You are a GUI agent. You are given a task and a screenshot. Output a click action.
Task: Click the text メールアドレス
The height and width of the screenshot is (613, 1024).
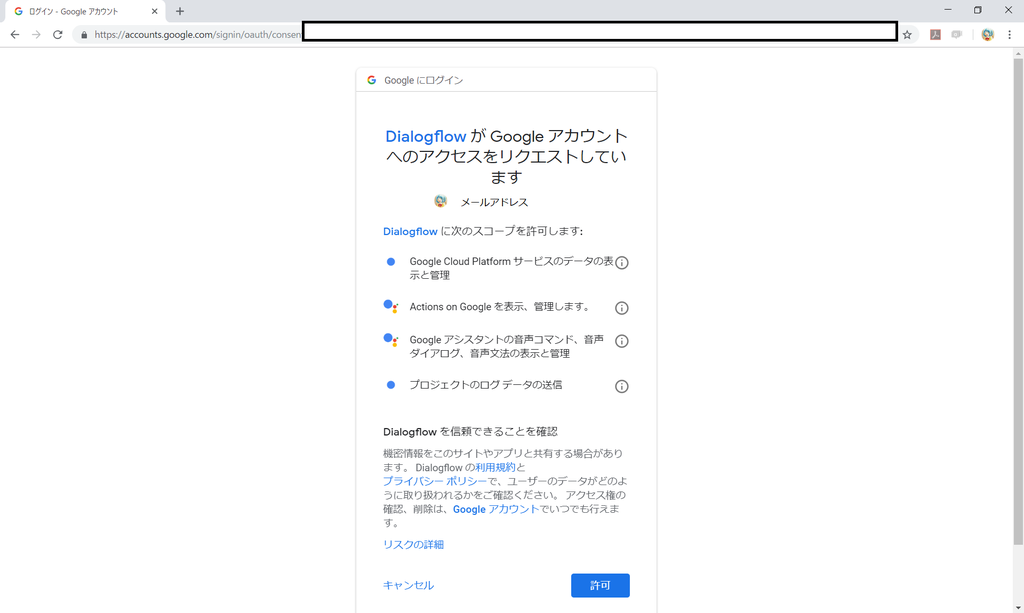tap(494, 202)
